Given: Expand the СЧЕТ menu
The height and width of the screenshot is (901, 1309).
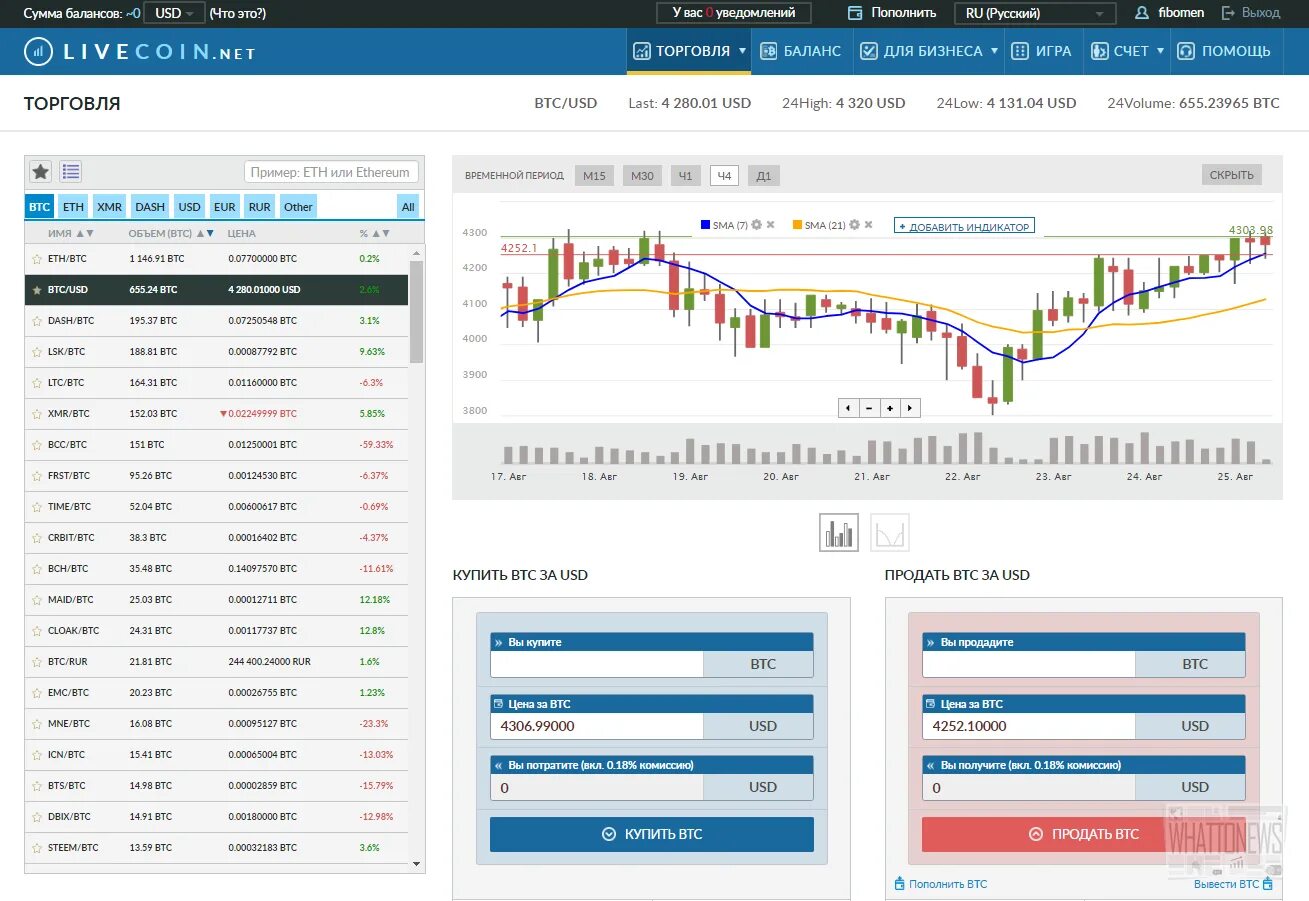Looking at the screenshot, I should click(1127, 51).
